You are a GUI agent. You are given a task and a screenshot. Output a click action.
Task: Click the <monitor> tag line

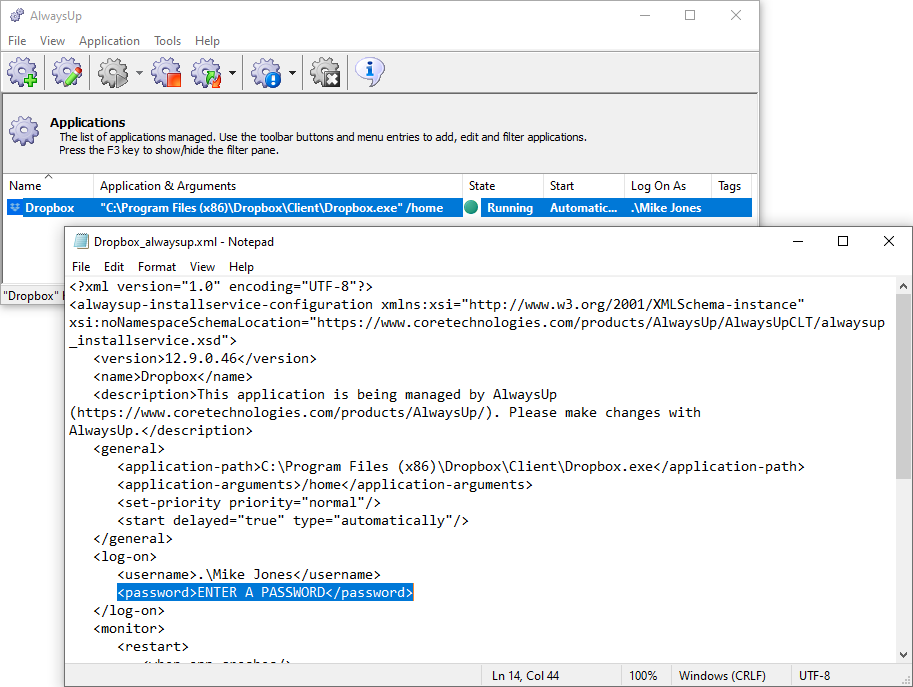[129, 629]
